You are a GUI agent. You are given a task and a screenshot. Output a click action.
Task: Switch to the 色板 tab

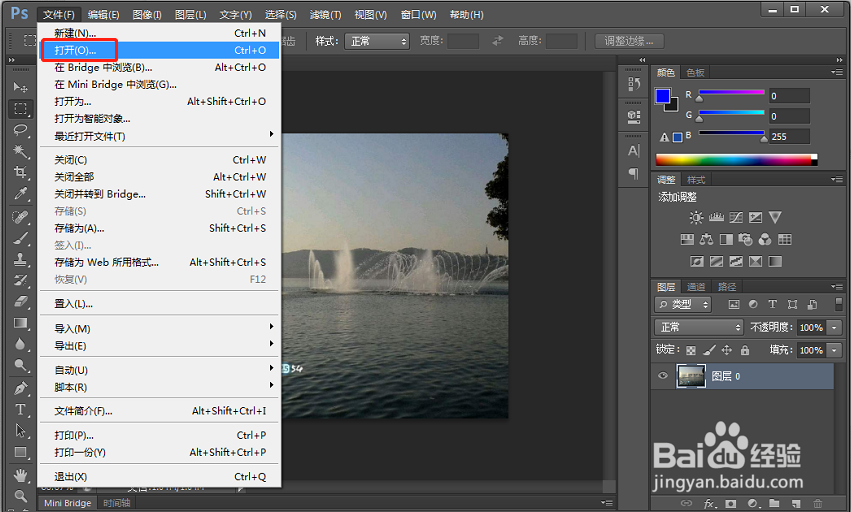coord(695,73)
